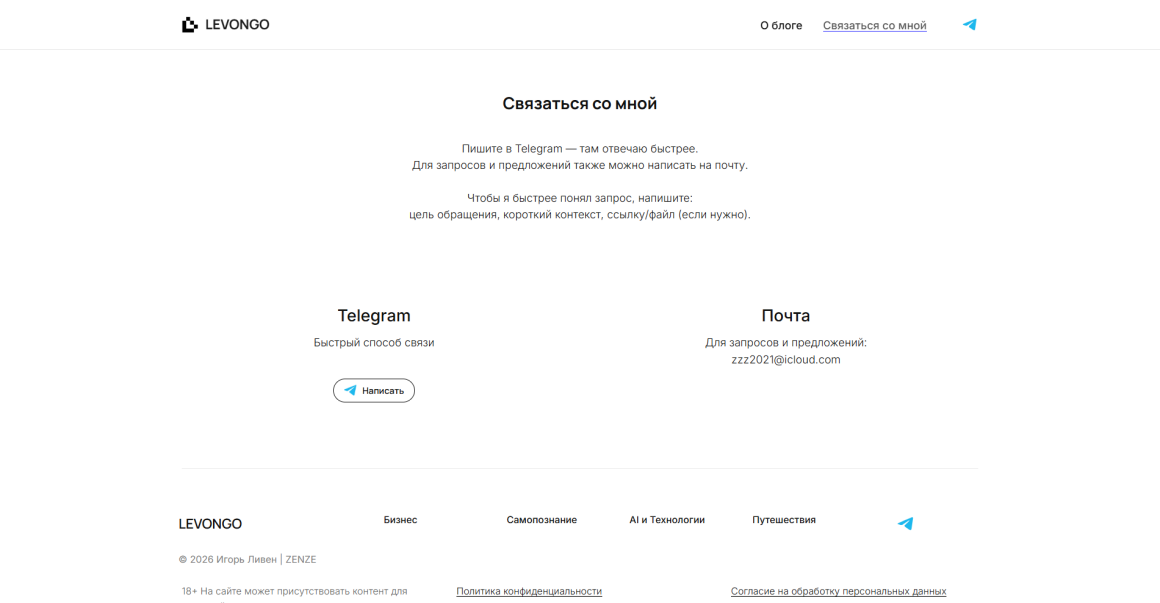The height and width of the screenshot is (603, 1160).
Task: Open the Путешествия footer category
Action: coord(784,520)
